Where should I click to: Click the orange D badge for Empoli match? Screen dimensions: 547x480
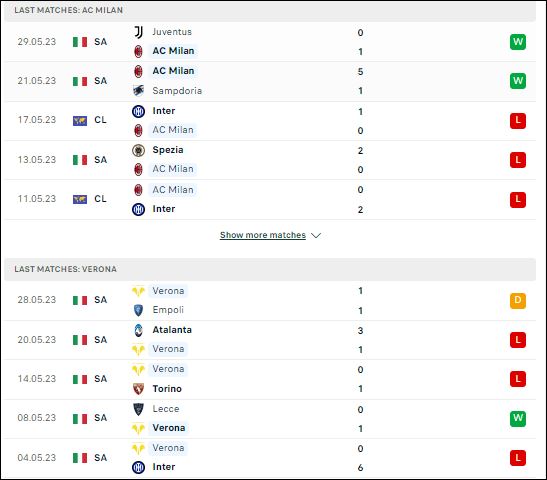(x=518, y=300)
